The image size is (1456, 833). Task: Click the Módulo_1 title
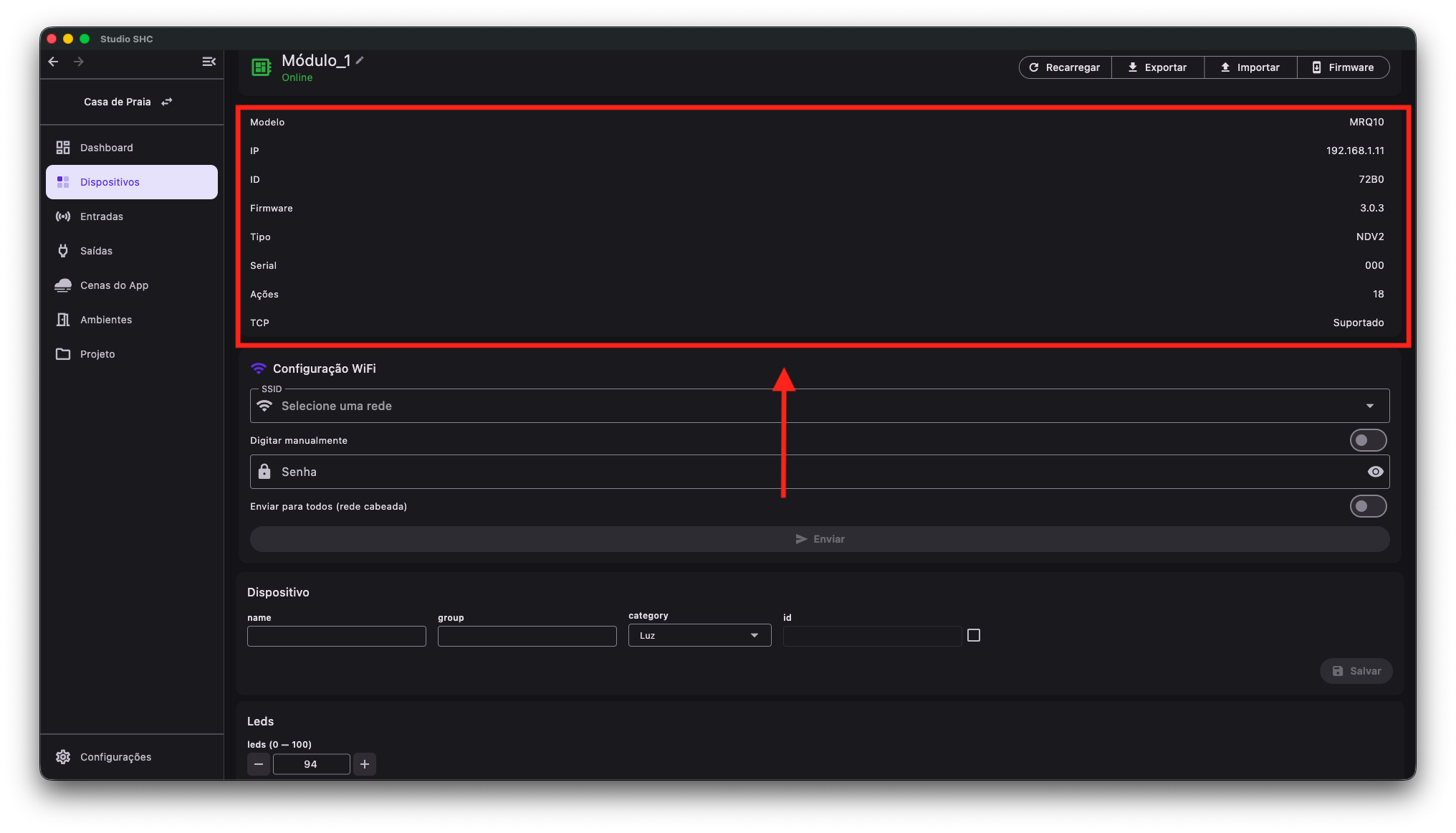[316, 60]
